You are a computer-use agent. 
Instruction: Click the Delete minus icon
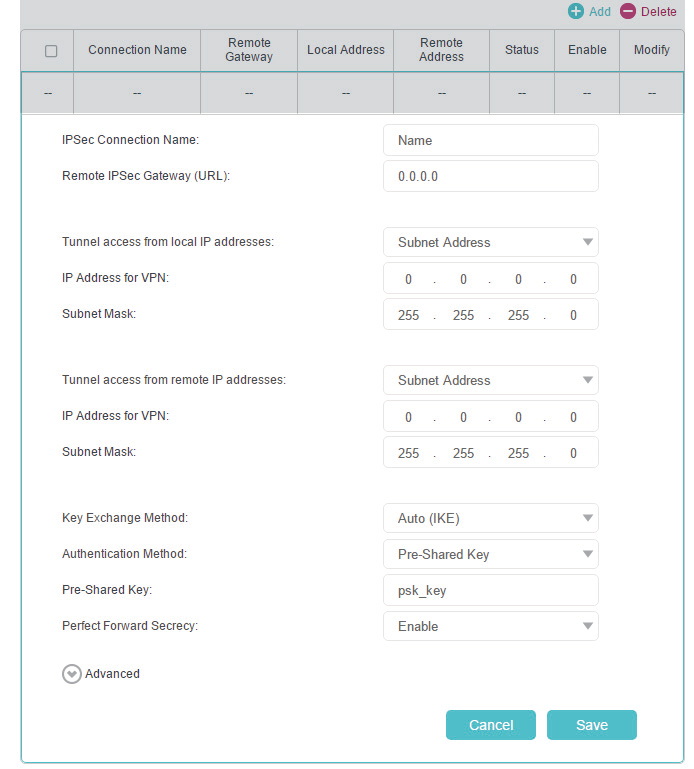coord(628,12)
